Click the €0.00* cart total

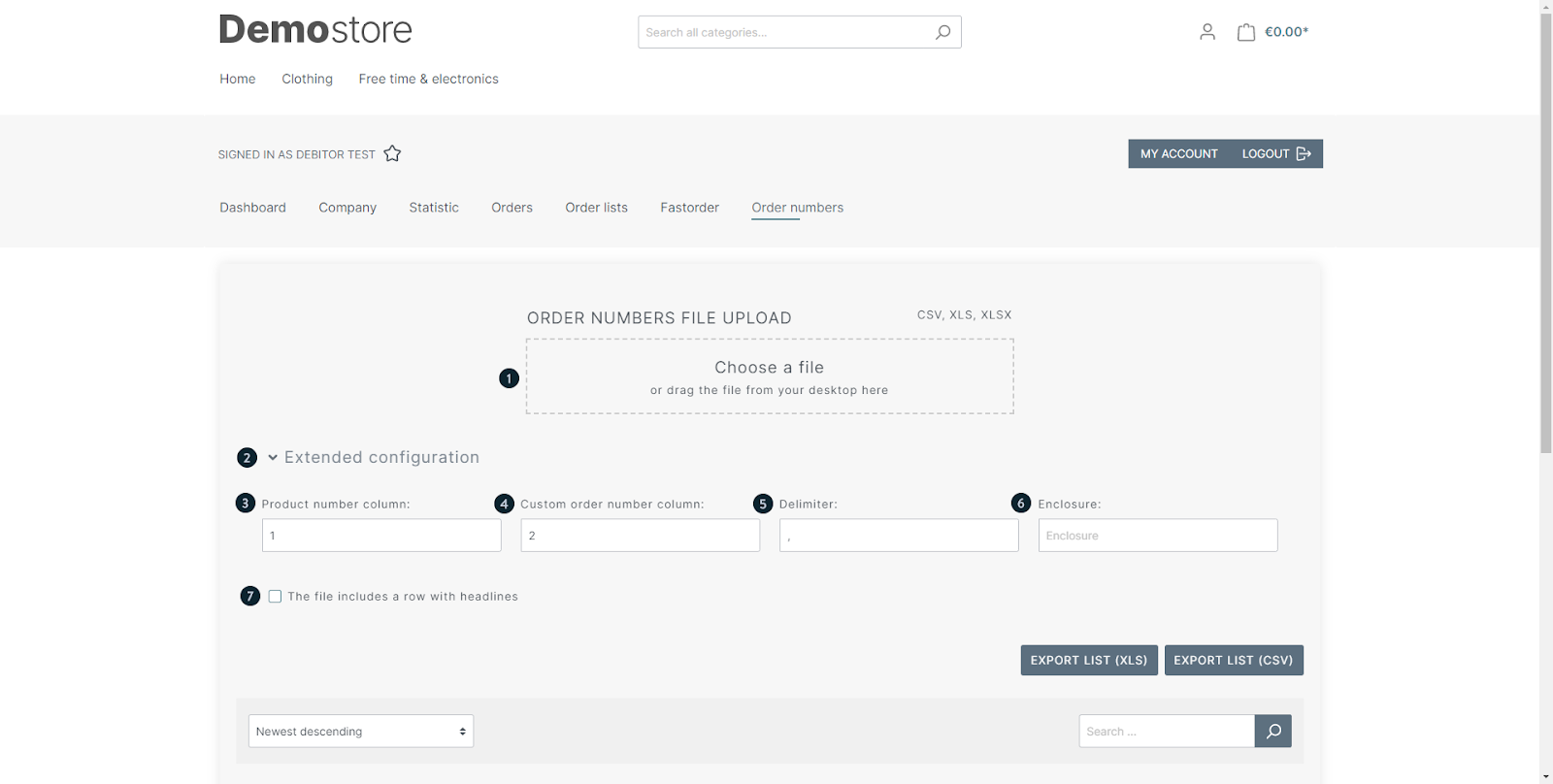tap(1287, 32)
